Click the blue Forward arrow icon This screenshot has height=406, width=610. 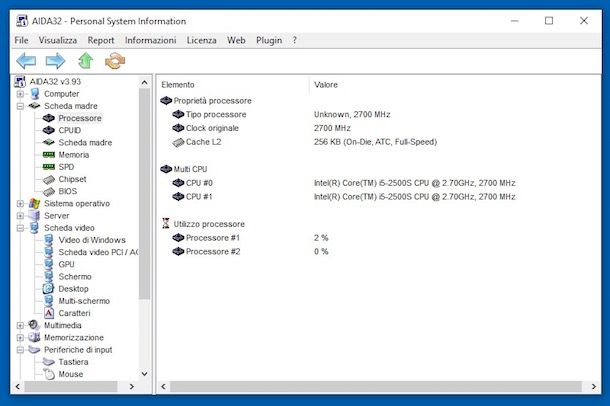[55, 61]
